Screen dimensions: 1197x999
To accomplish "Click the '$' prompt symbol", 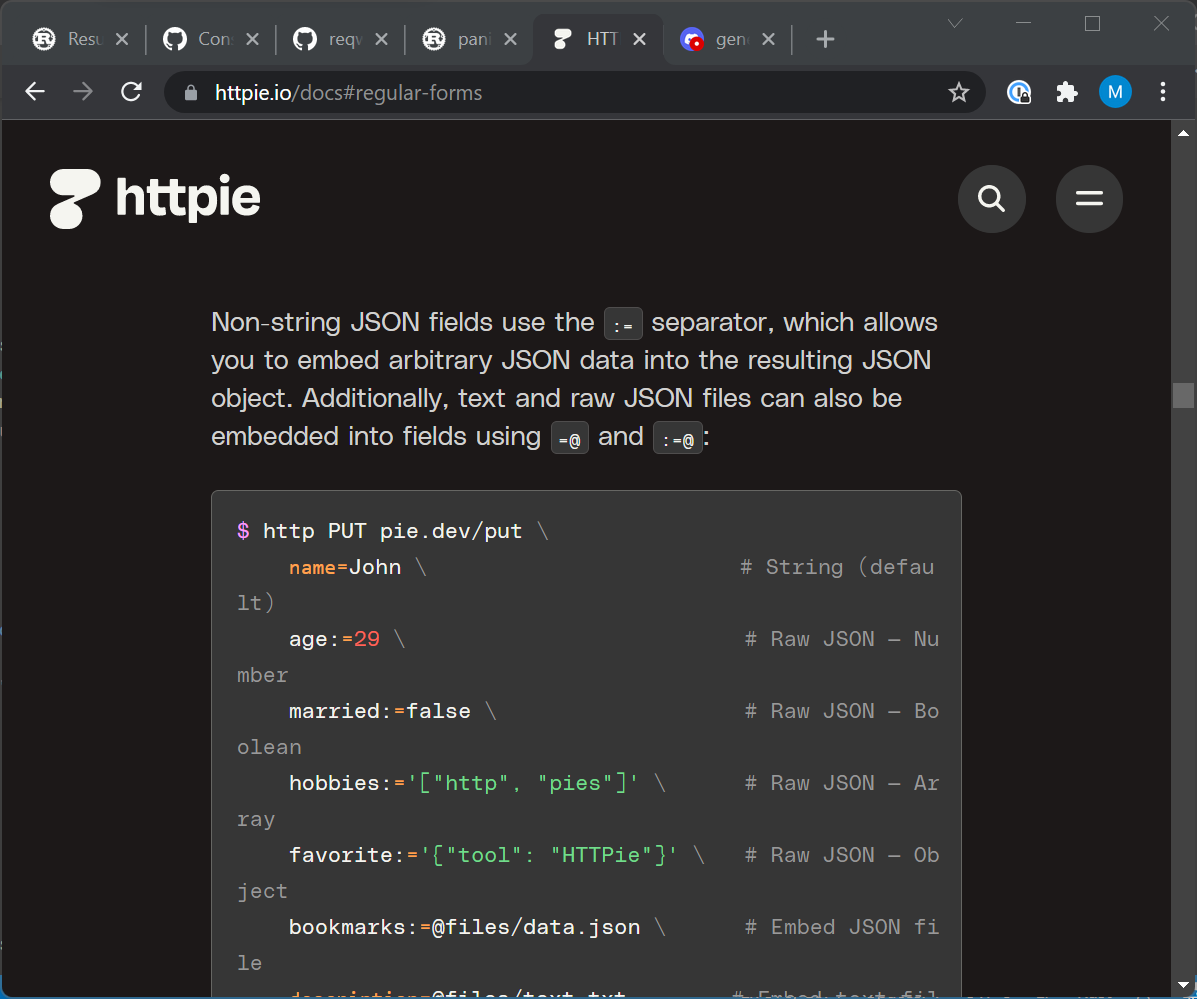I will pos(244,531).
